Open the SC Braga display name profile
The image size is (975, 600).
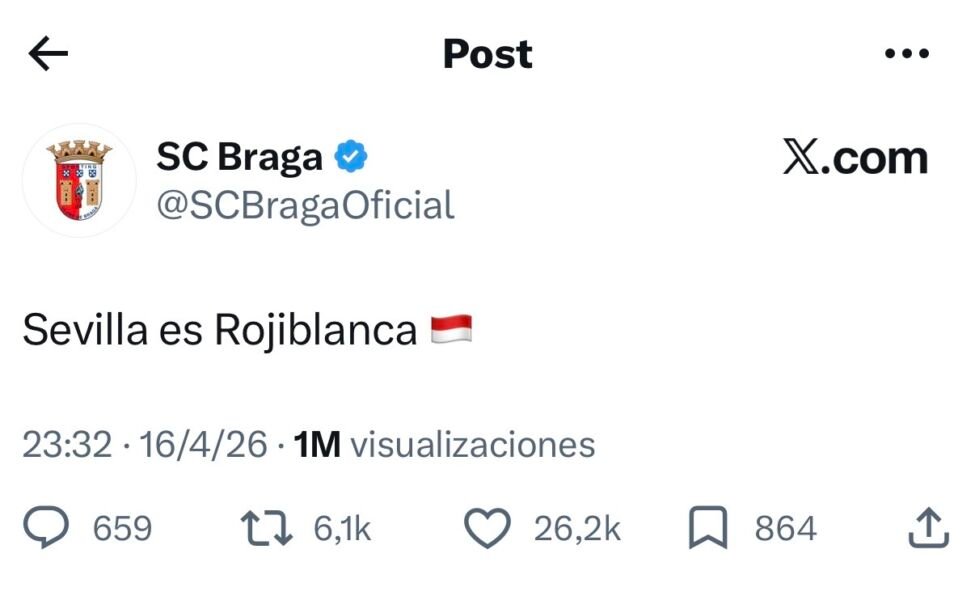(239, 157)
